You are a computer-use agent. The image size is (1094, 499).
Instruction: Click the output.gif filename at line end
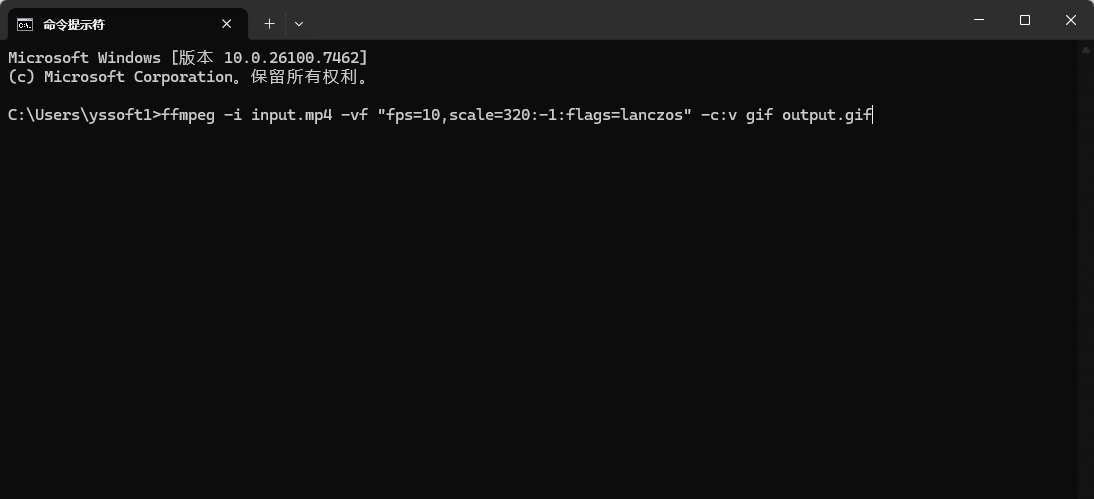[826, 115]
